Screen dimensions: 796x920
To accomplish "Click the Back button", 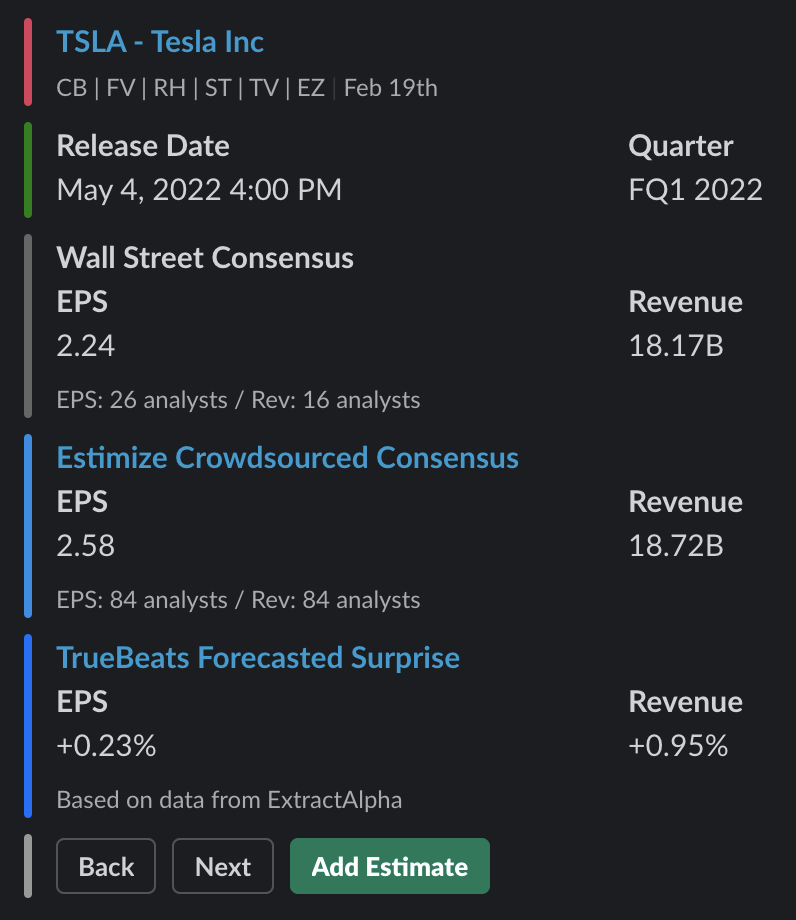I will (x=106, y=866).
